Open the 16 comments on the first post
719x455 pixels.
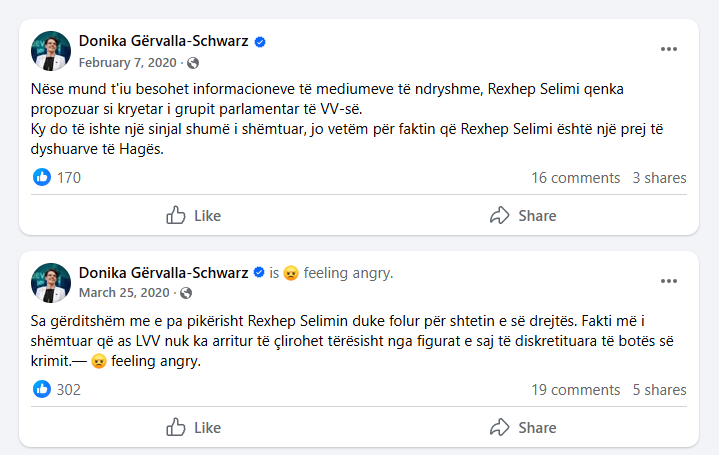click(575, 178)
